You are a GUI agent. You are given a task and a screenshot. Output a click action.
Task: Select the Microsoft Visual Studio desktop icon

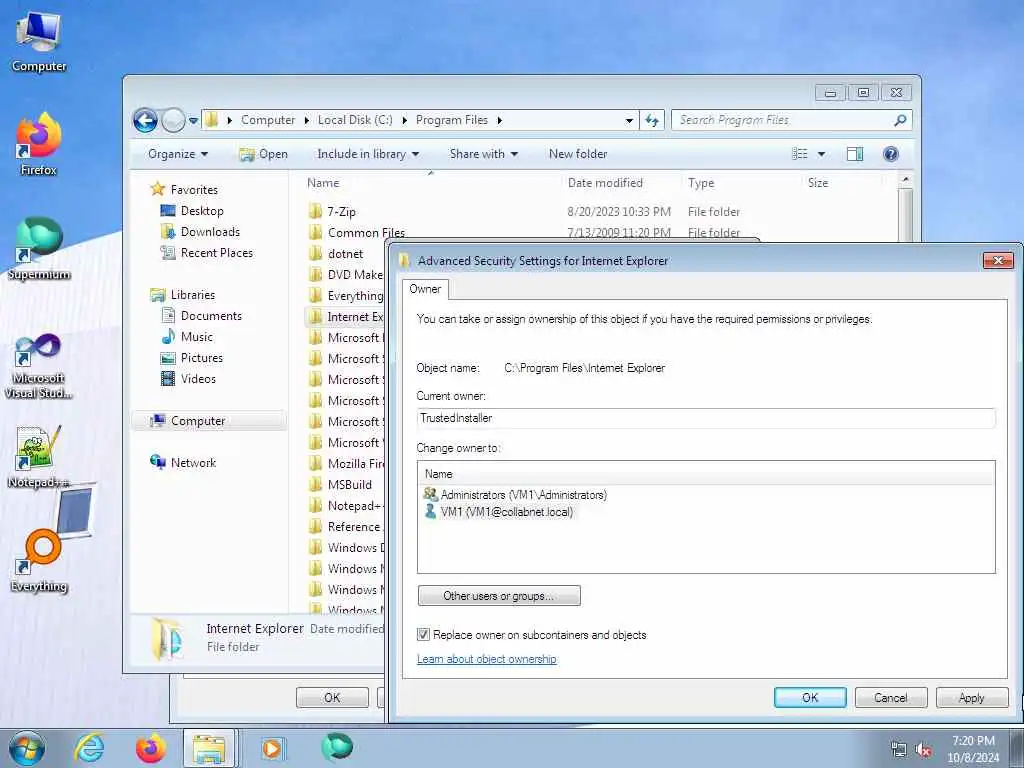click(39, 366)
